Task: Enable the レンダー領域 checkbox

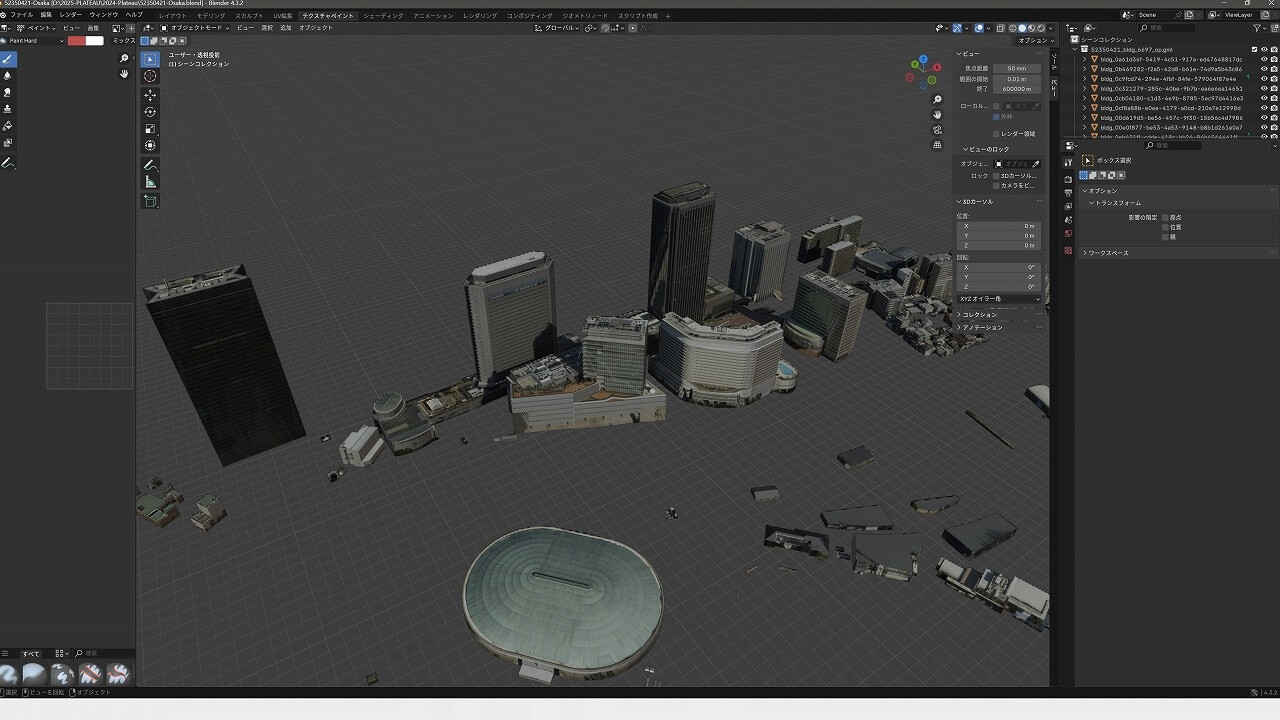Action: coord(996,133)
